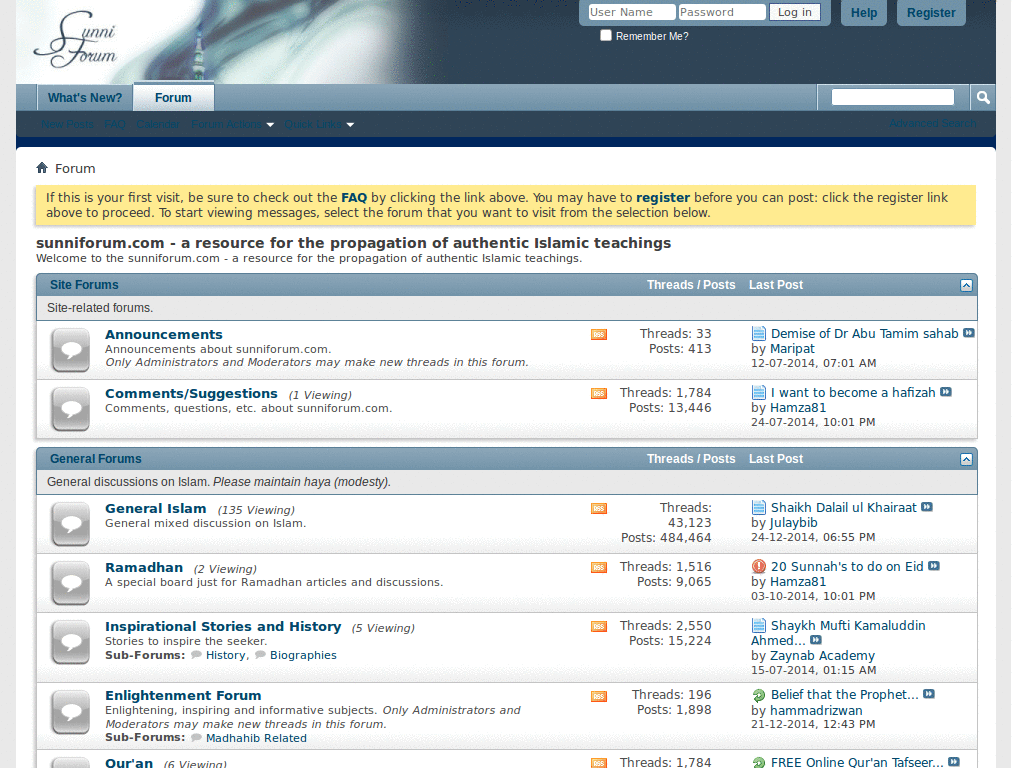1024x768 pixels.
Task: Select the Forum tab
Action: pyautogui.click(x=173, y=98)
